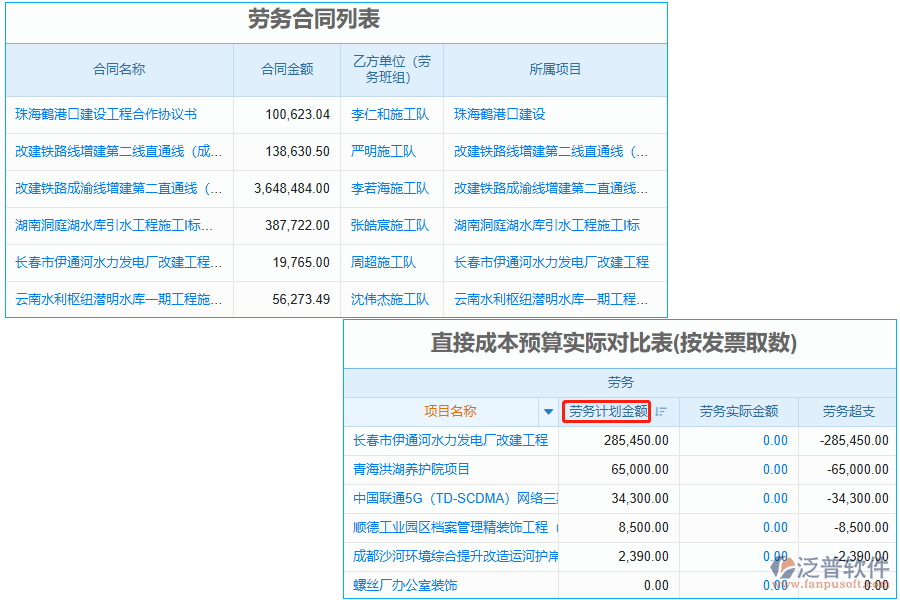Click the 劳务 group header tab

(x=620, y=383)
